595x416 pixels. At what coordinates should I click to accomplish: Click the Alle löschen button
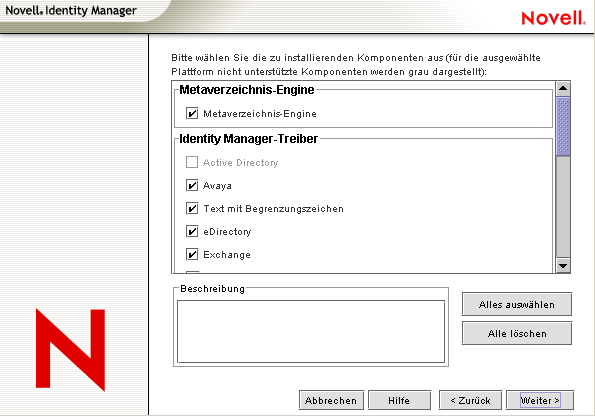[516, 333]
